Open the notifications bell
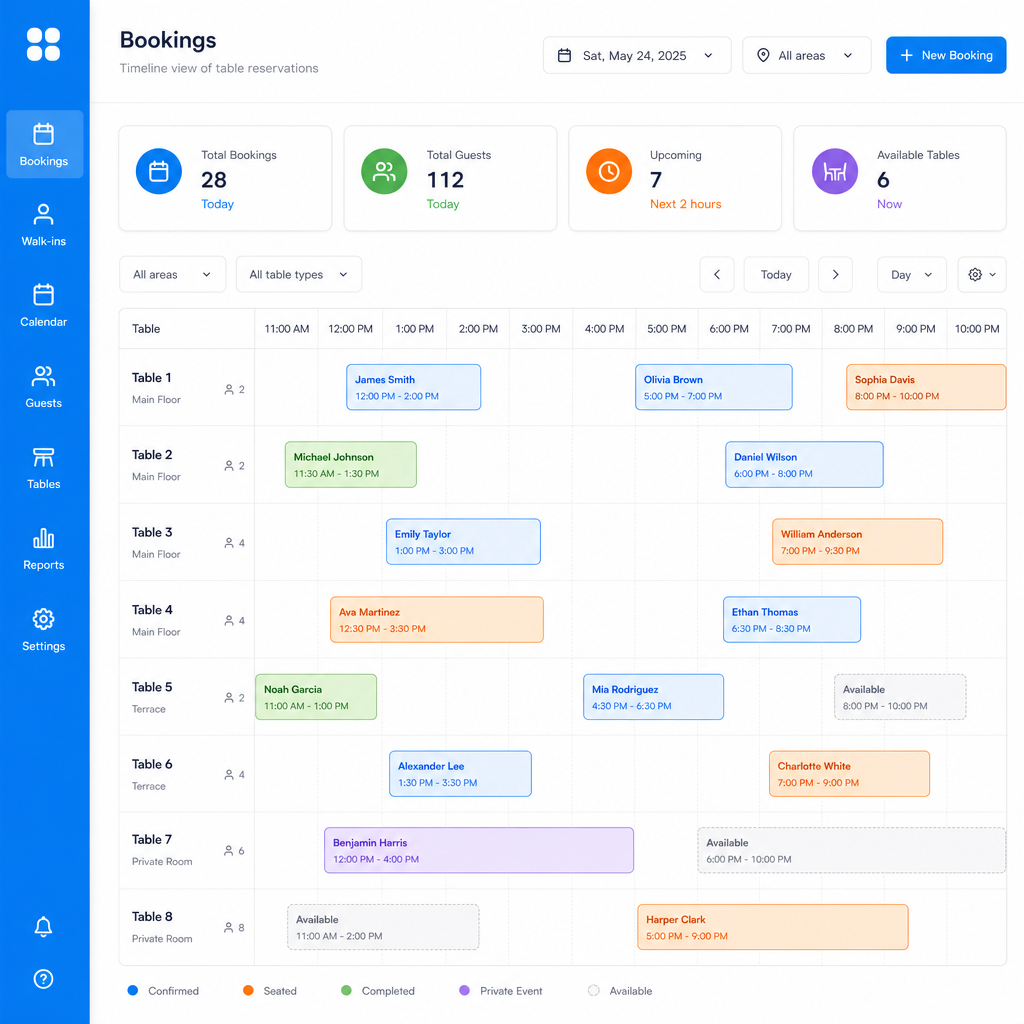This screenshot has height=1024, width=1024. [43, 926]
